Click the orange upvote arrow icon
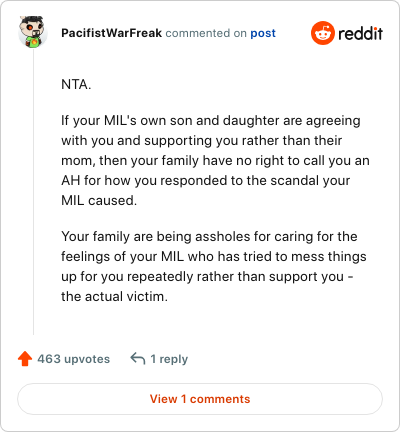The width and height of the screenshot is (400, 432). coord(25,359)
